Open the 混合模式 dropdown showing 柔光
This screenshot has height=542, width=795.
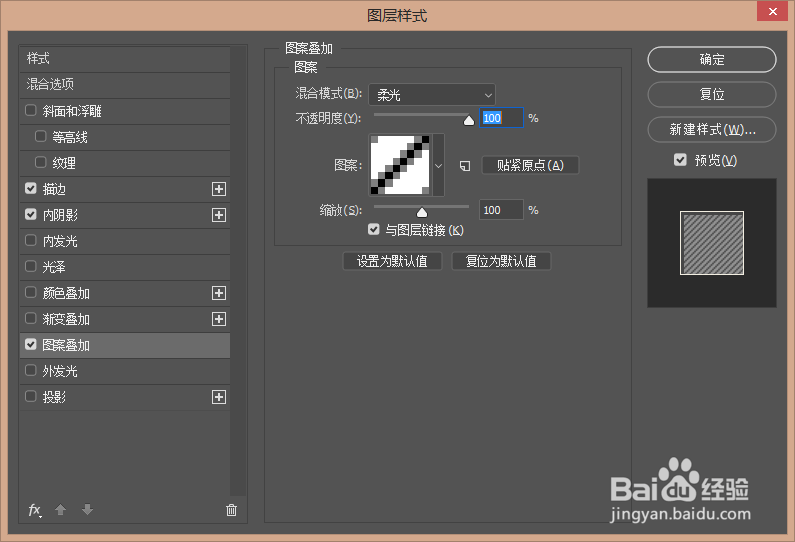tap(431, 95)
